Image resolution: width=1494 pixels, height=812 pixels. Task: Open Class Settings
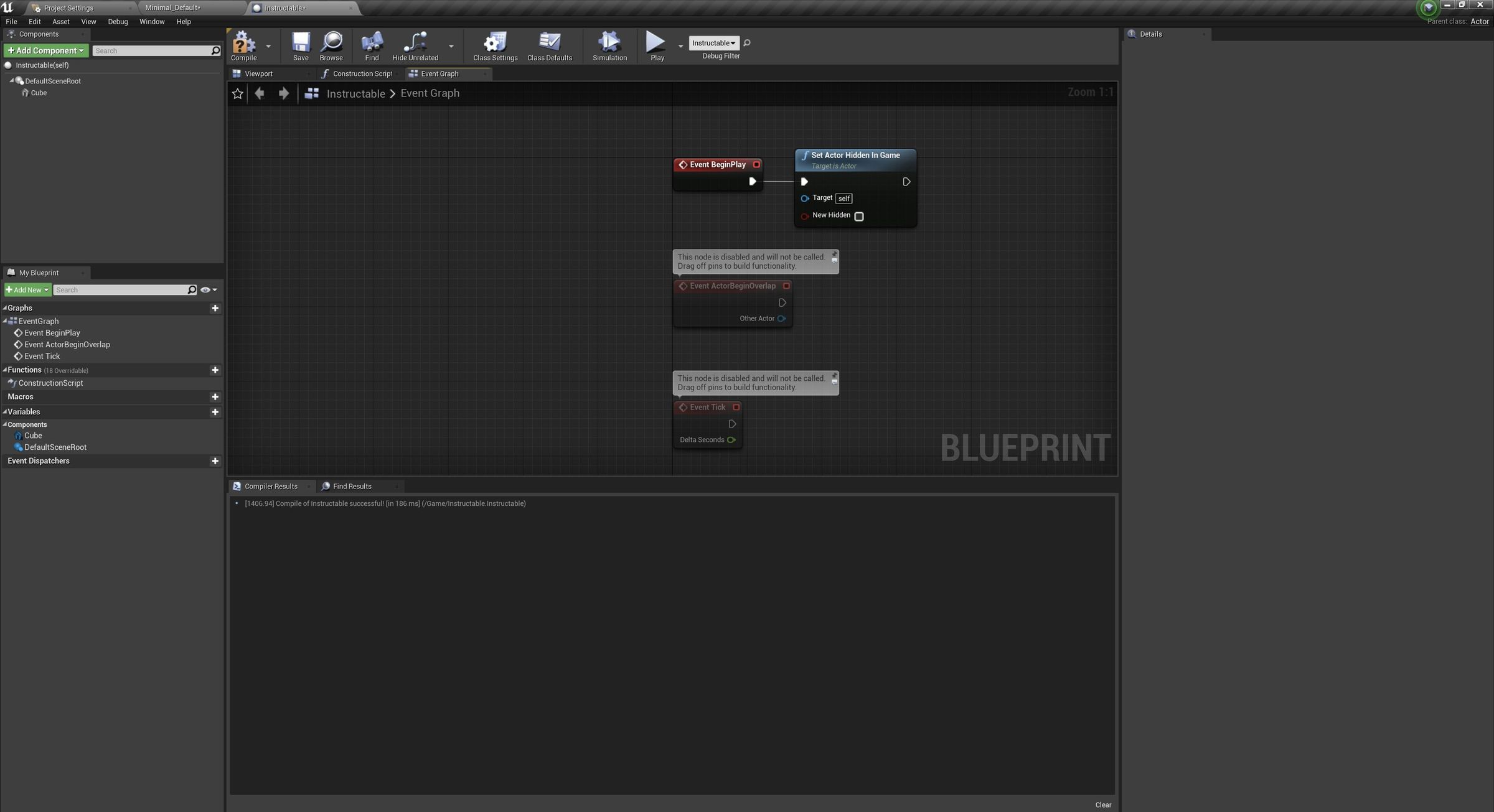point(494,46)
